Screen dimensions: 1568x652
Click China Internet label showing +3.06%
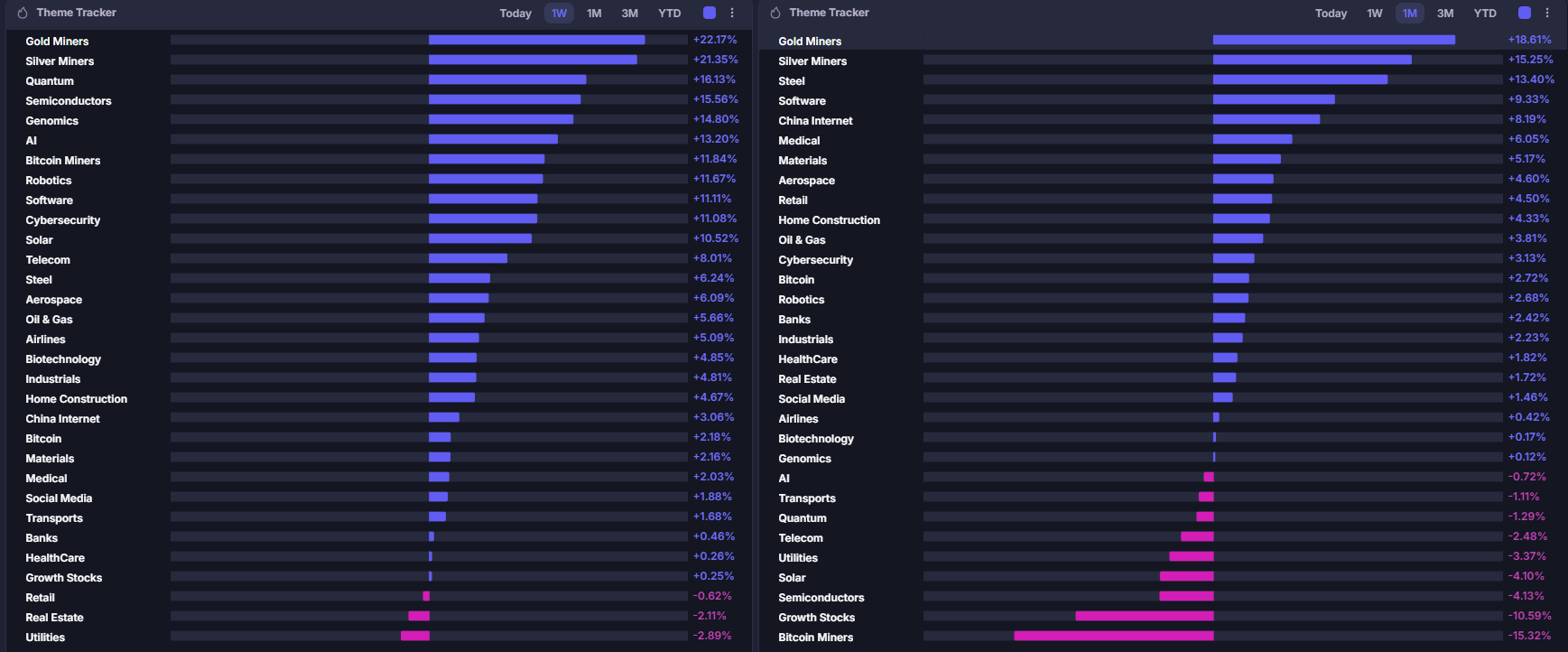[62, 419]
